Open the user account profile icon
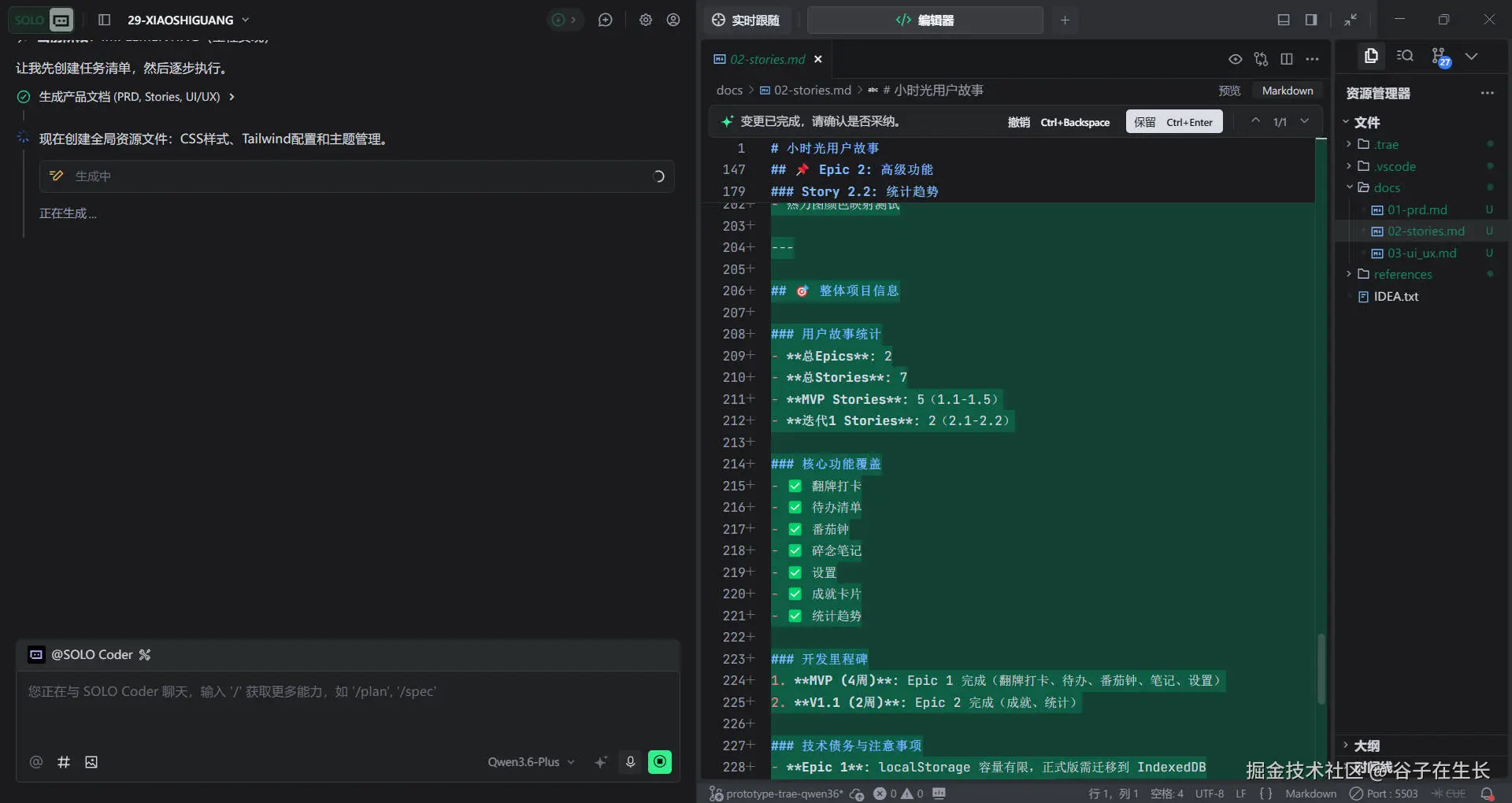The image size is (1512, 803). point(673,20)
